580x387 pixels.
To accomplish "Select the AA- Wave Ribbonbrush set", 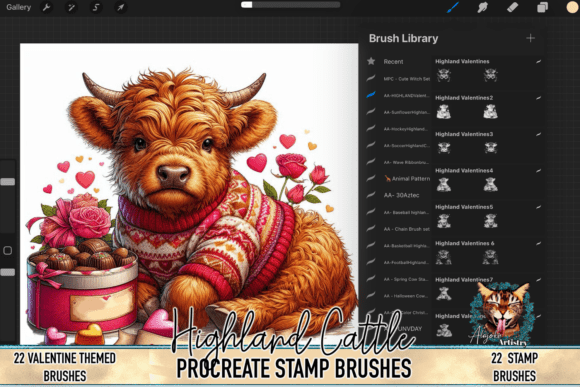I will pos(398,162).
